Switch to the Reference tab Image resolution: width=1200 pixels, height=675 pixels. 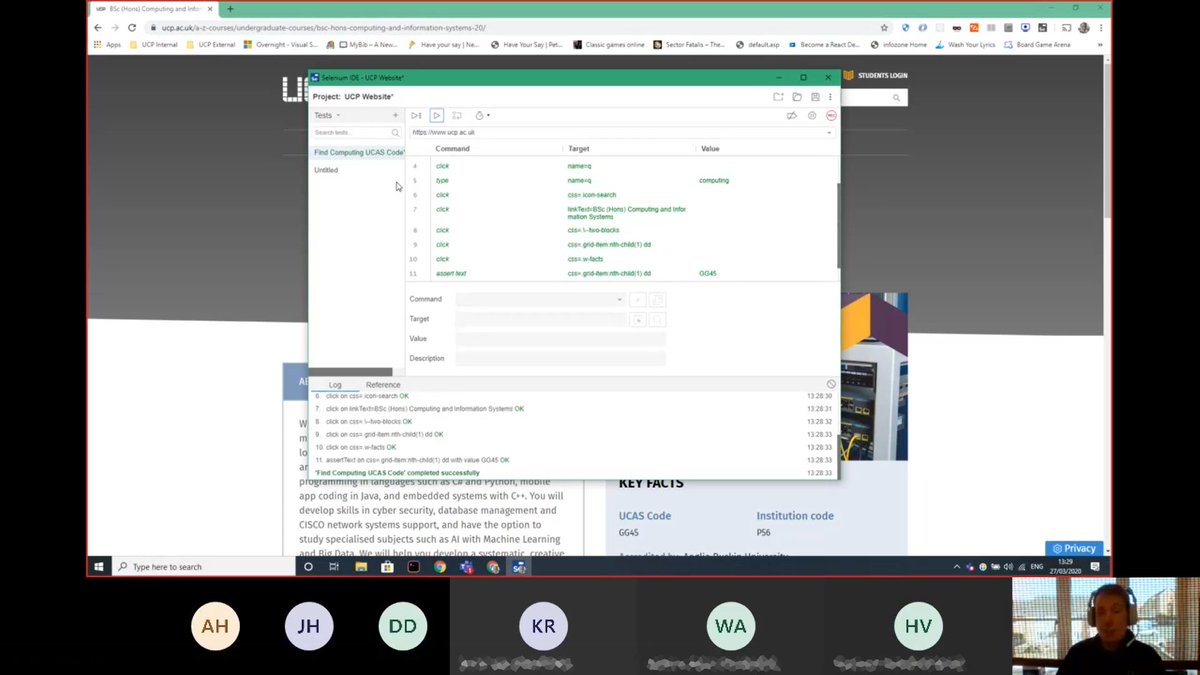(383, 385)
